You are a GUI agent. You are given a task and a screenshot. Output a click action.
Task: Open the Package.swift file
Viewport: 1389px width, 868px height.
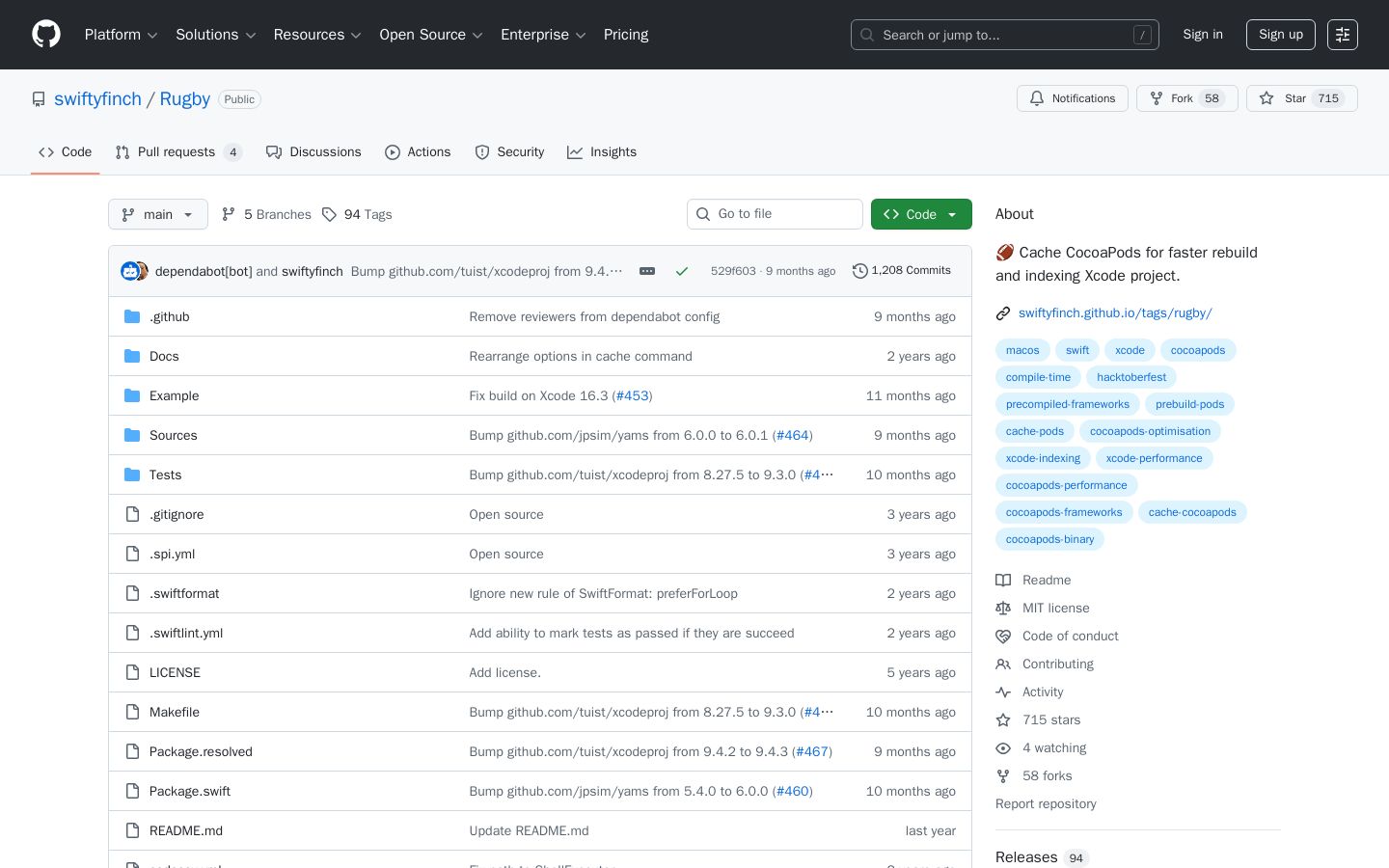coord(190,791)
